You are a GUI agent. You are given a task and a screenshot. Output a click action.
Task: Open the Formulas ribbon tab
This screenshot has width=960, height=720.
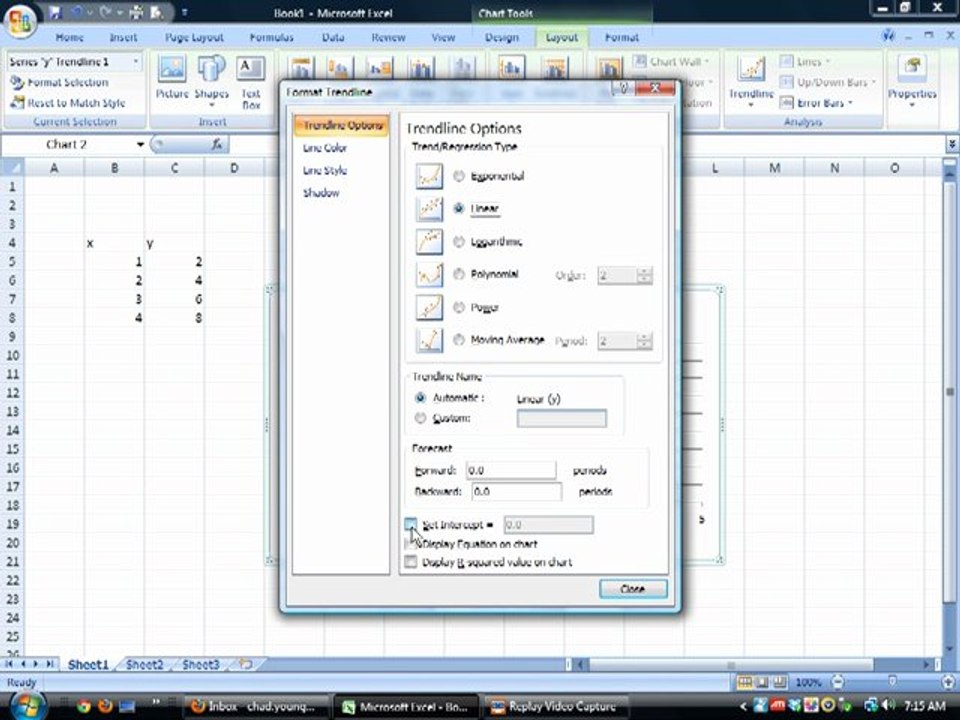pos(271,37)
